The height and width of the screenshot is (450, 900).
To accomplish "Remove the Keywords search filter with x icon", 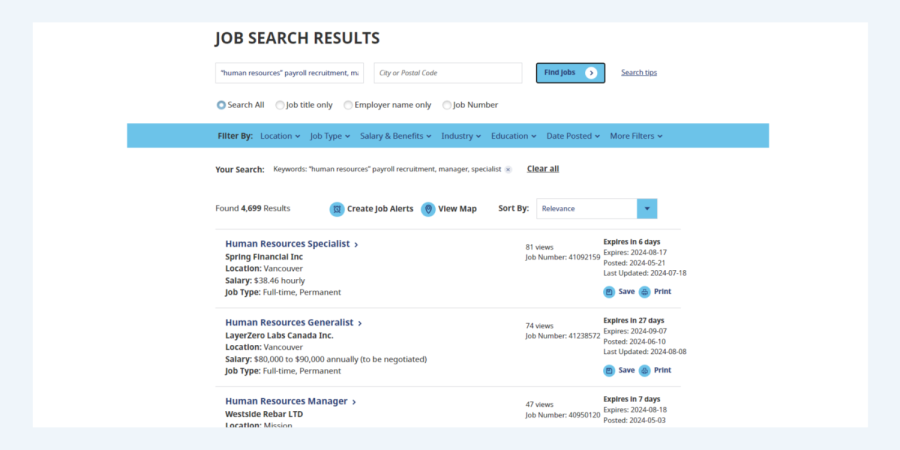I will (x=508, y=170).
